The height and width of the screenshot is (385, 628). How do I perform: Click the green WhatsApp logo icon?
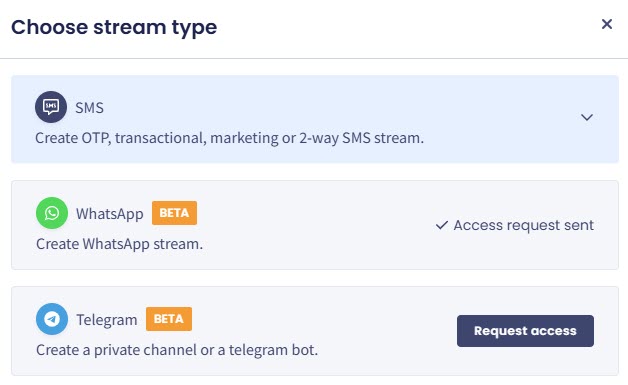(52, 213)
